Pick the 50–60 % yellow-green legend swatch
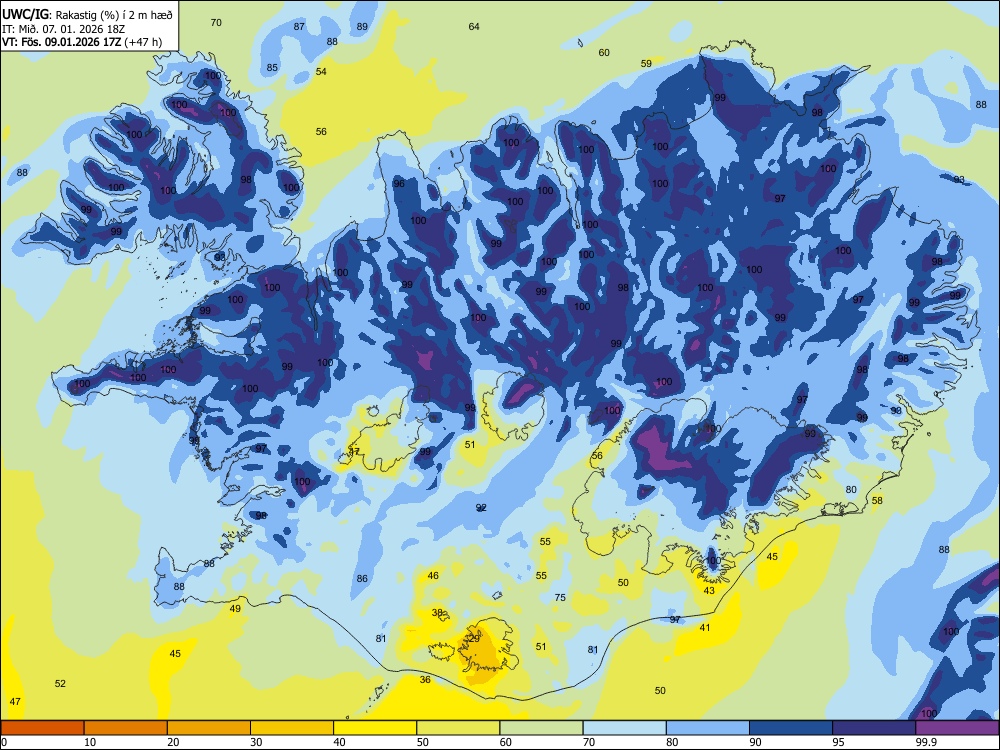 [x=458, y=728]
